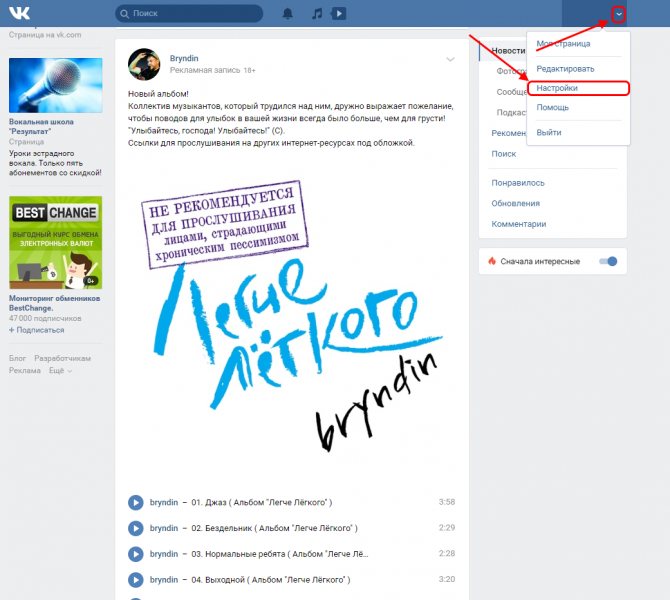
Task: Open the VK logo home page
Action: 19,13
